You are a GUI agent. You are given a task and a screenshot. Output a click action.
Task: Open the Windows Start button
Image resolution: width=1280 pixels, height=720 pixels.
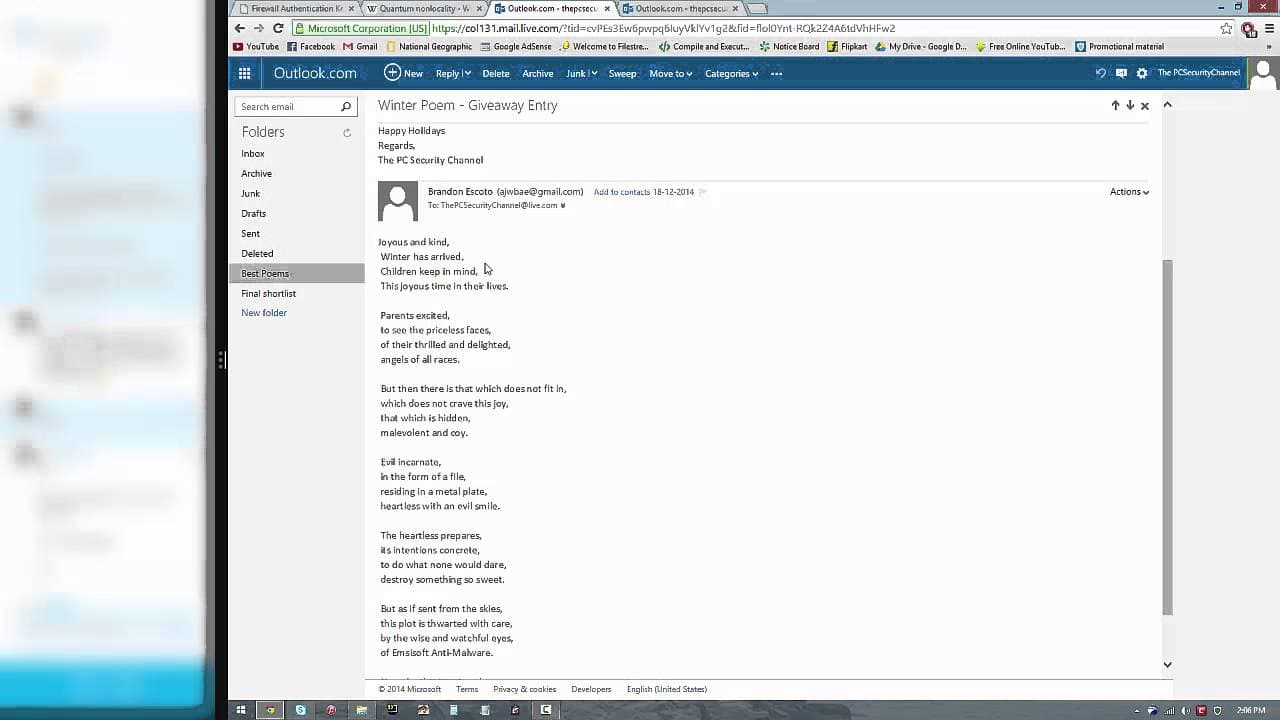(x=240, y=710)
